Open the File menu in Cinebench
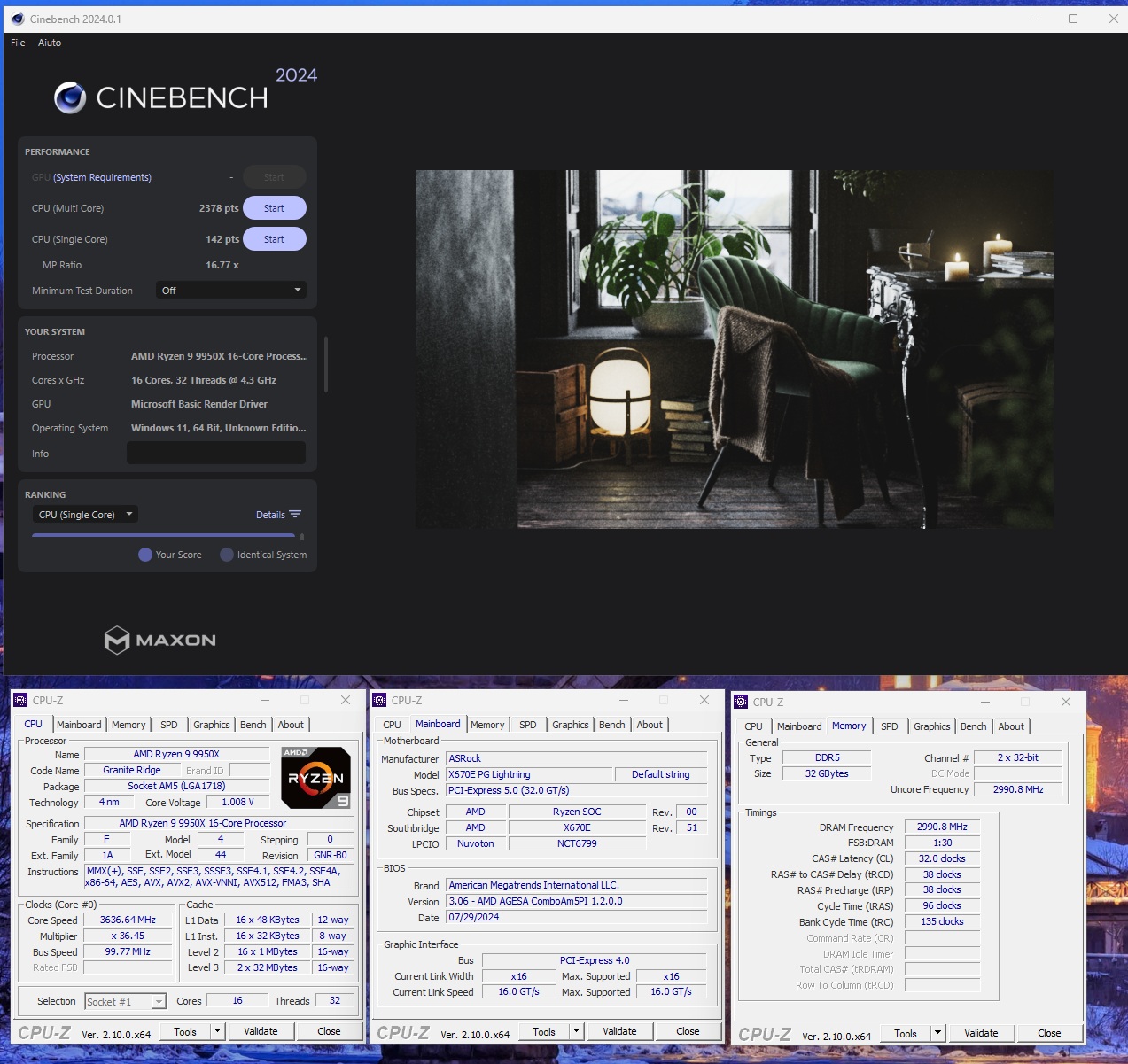Screen dimensions: 1128x1064 18,43
